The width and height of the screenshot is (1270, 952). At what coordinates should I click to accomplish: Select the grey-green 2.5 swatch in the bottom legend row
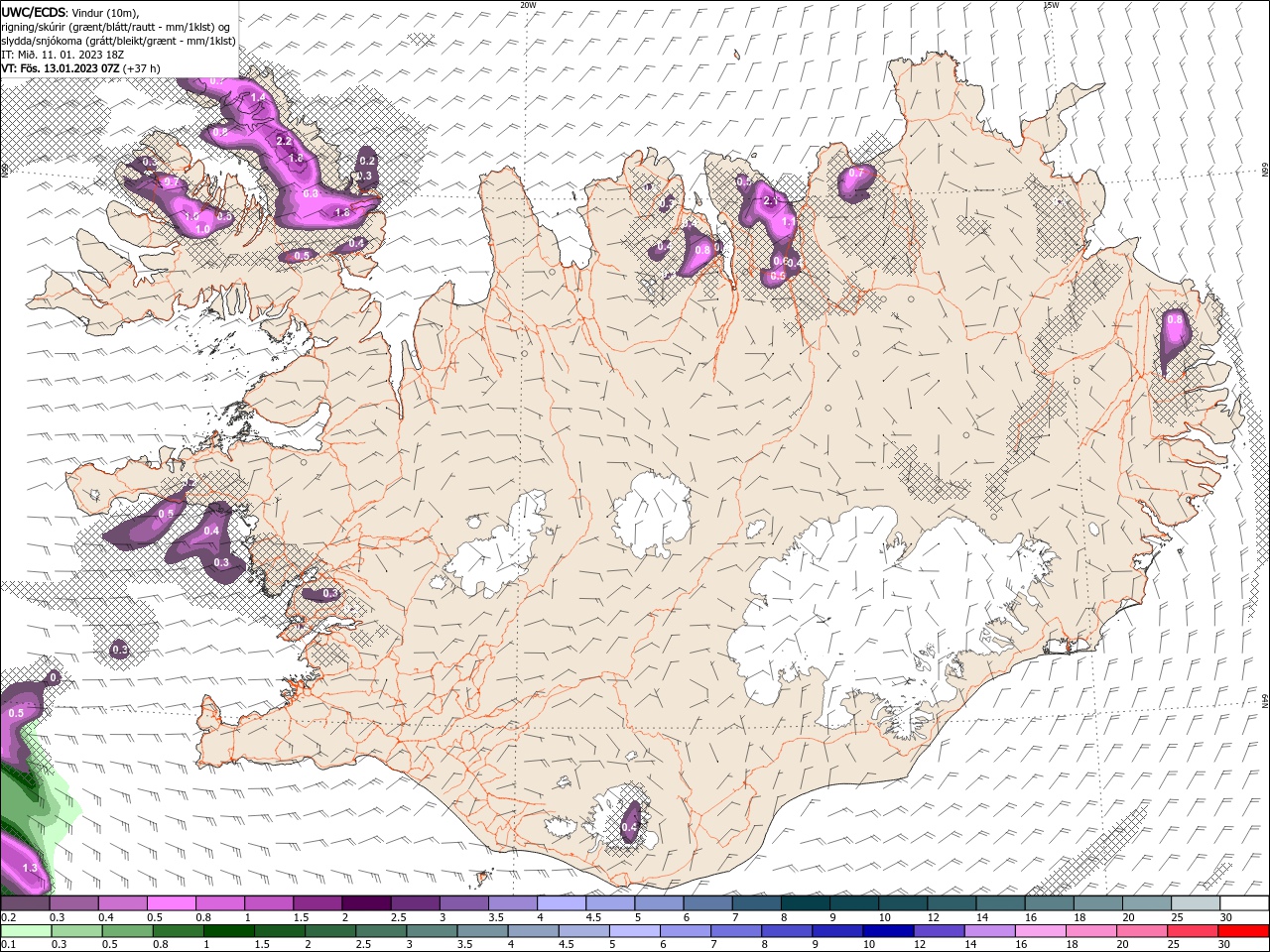tap(380, 931)
